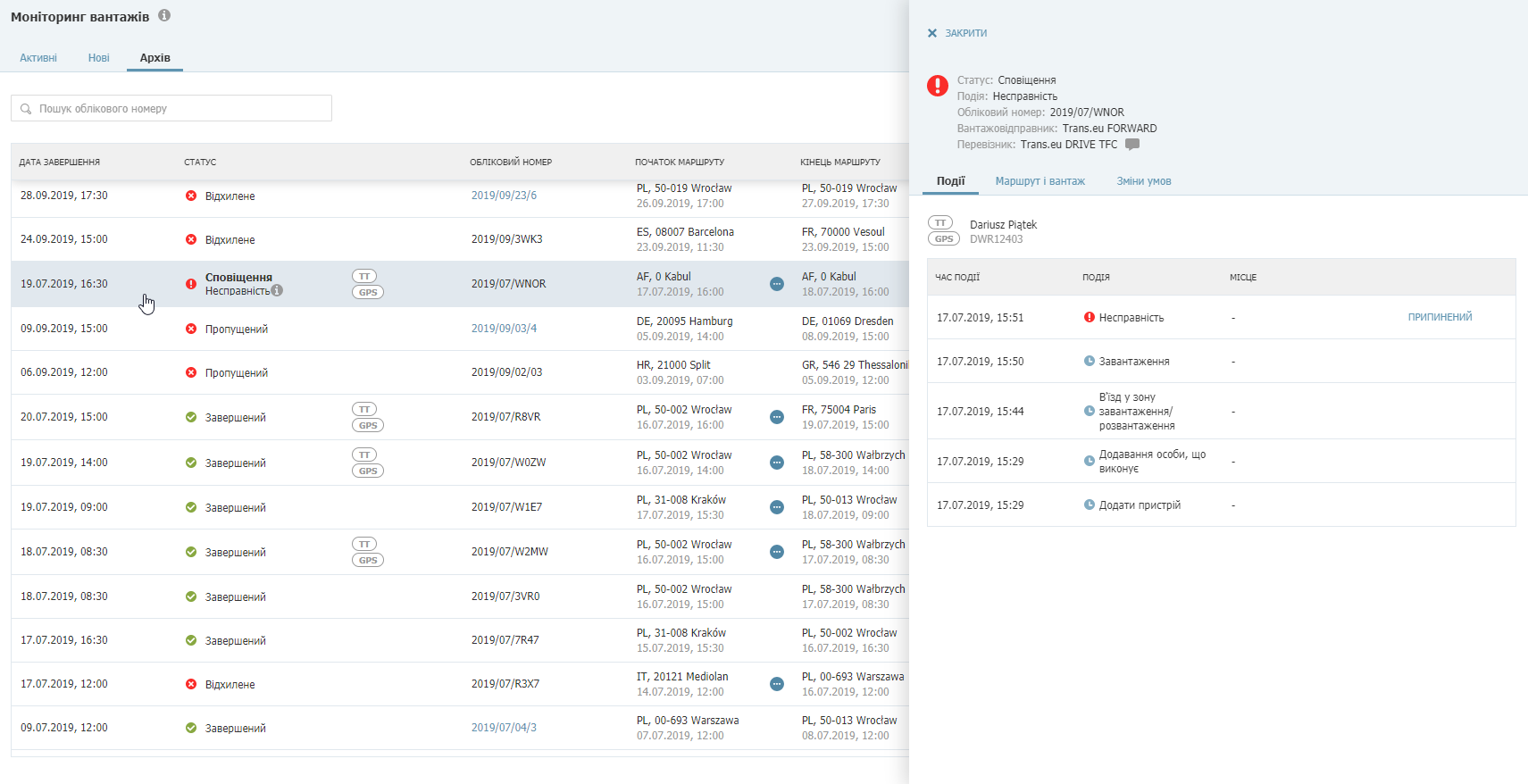The height and width of the screenshot is (784, 1528).
Task: Click the DE, 20095 Hamburg route start
Action: click(x=684, y=321)
